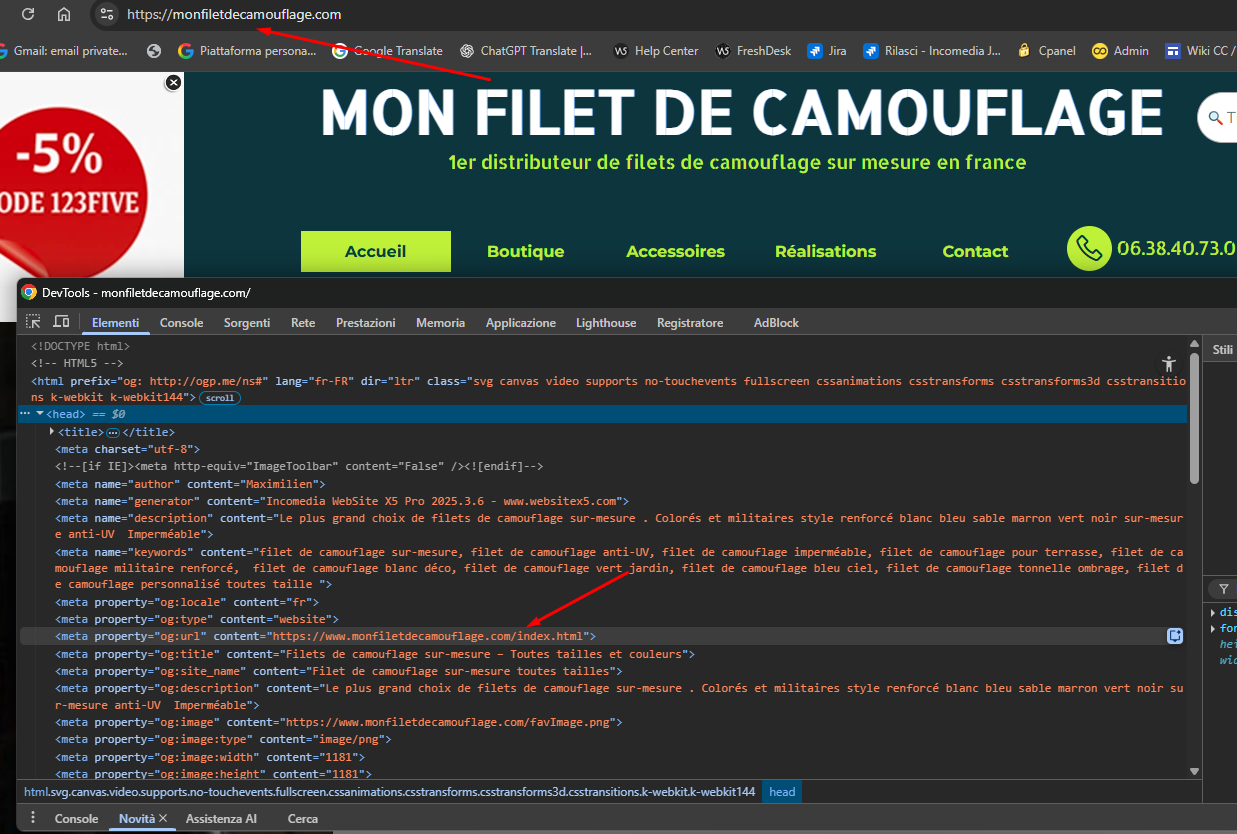Screen dimensions: 1237x834
Task: Click the green phone call icon
Action: pos(1089,249)
